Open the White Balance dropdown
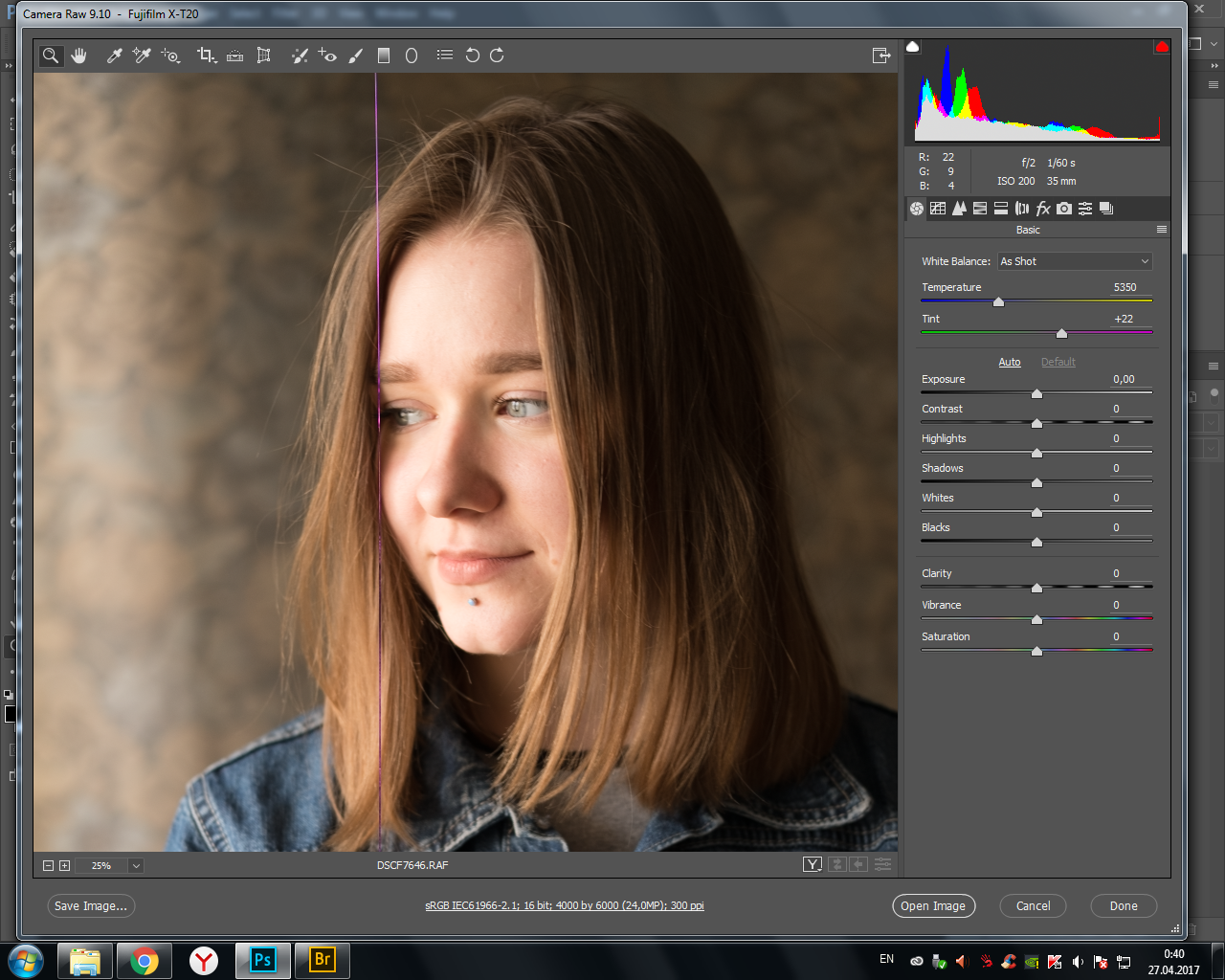The width and height of the screenshot is (1225, 980). tap(1075, 261)
